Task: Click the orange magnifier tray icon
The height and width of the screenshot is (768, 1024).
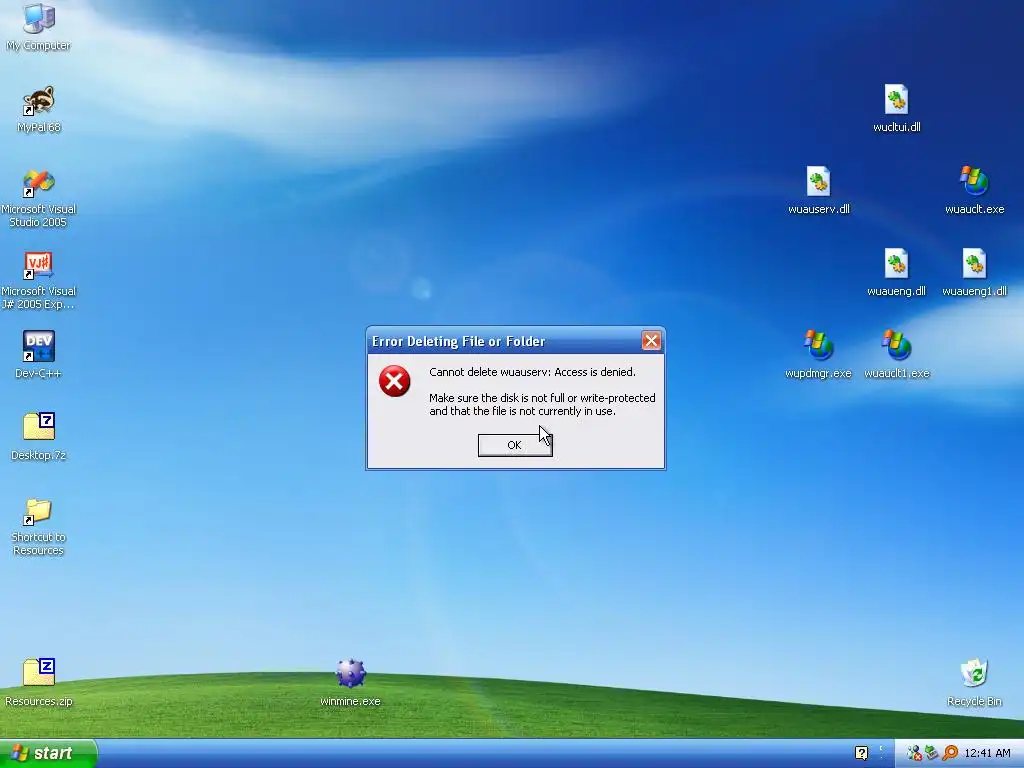Action: point(950,753)
